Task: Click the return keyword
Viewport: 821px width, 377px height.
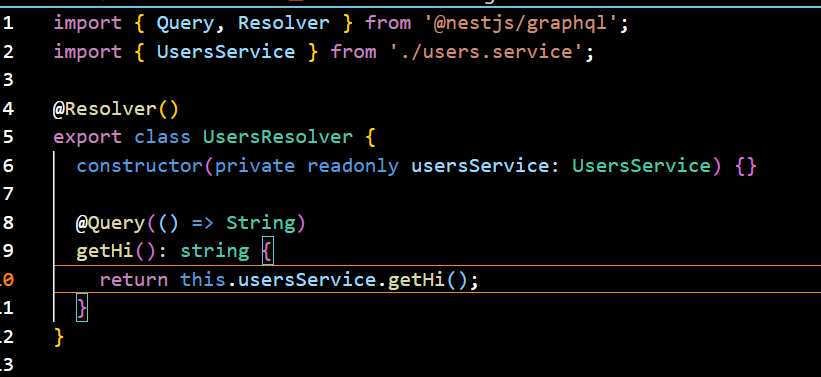Action: click(x=134, y=280)
